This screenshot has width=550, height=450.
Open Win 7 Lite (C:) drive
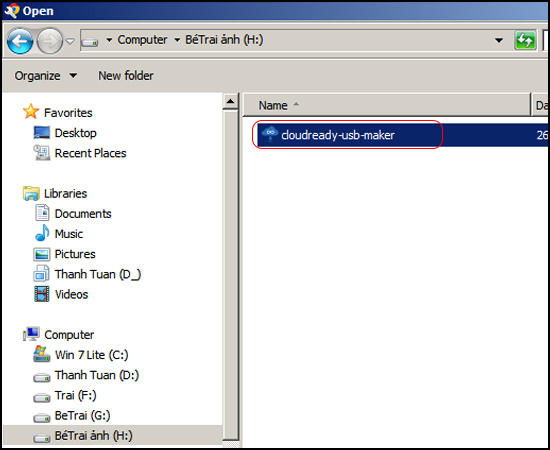coord(91,355)
